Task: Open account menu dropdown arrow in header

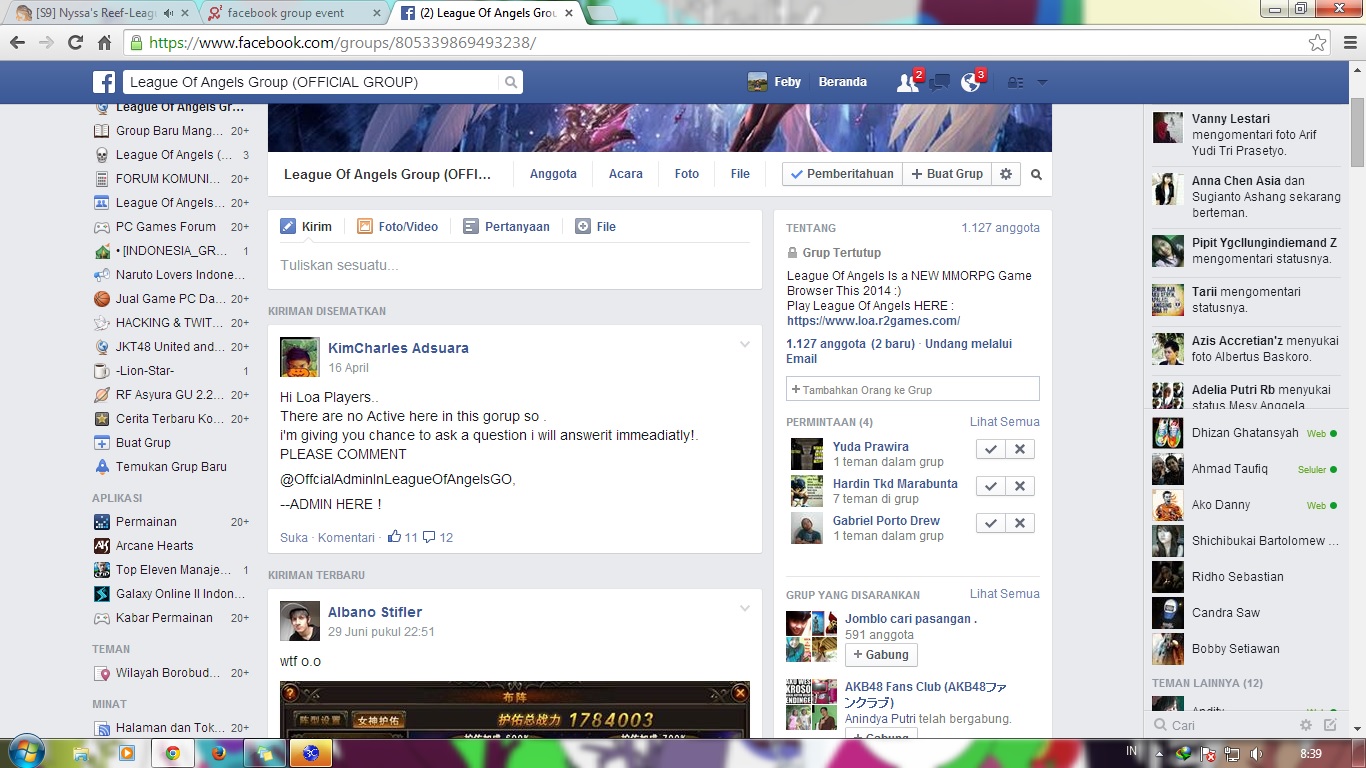Action: [1042, 83]
